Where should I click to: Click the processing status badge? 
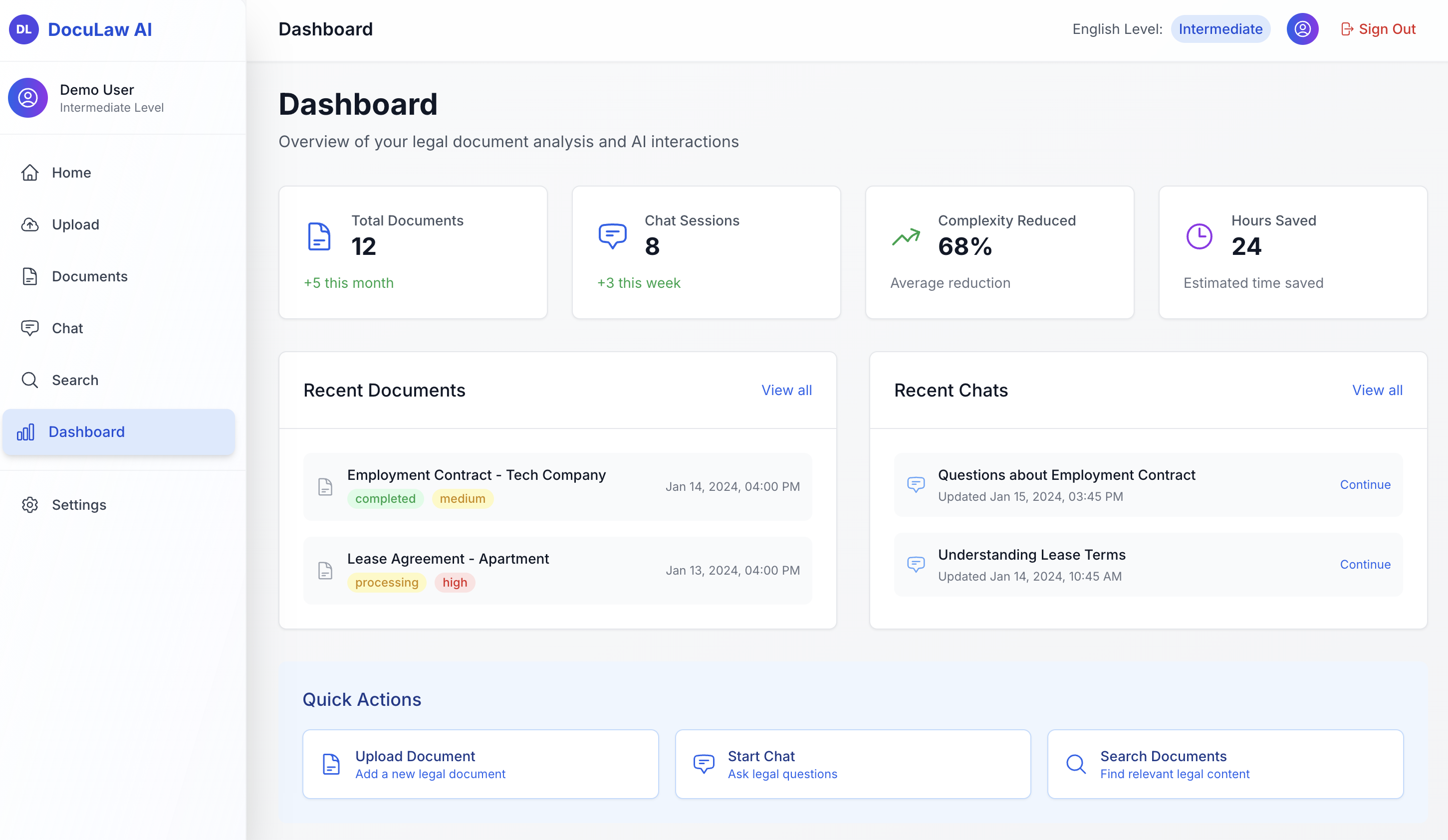(x=387, y=582)
